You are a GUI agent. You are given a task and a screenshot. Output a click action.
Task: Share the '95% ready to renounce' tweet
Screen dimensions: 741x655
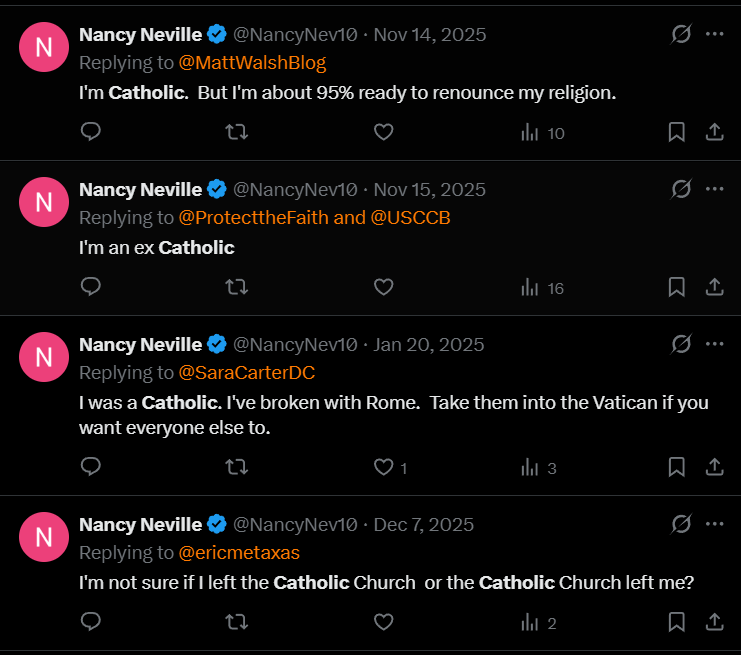pos(715,132)
